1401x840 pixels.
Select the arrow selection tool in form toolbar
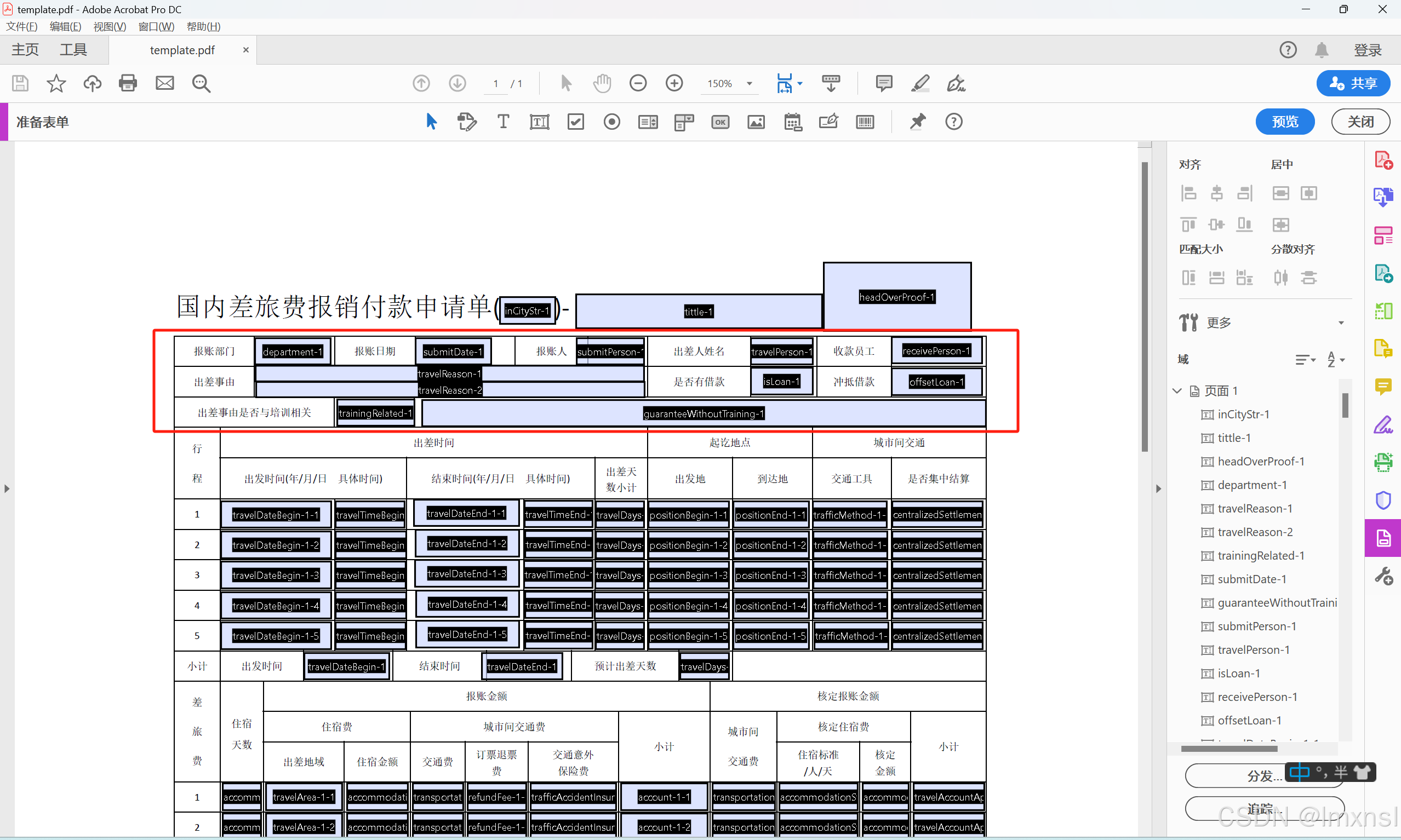pyautogui.click(x=432, y=122)
